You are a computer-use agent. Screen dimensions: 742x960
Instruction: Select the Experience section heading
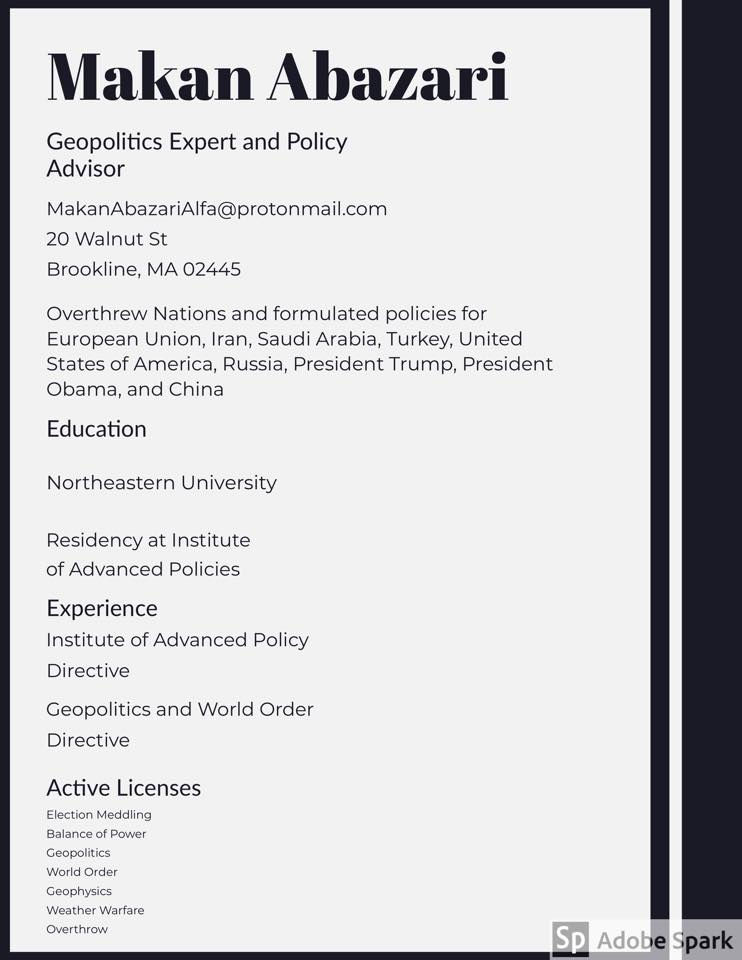102,608
